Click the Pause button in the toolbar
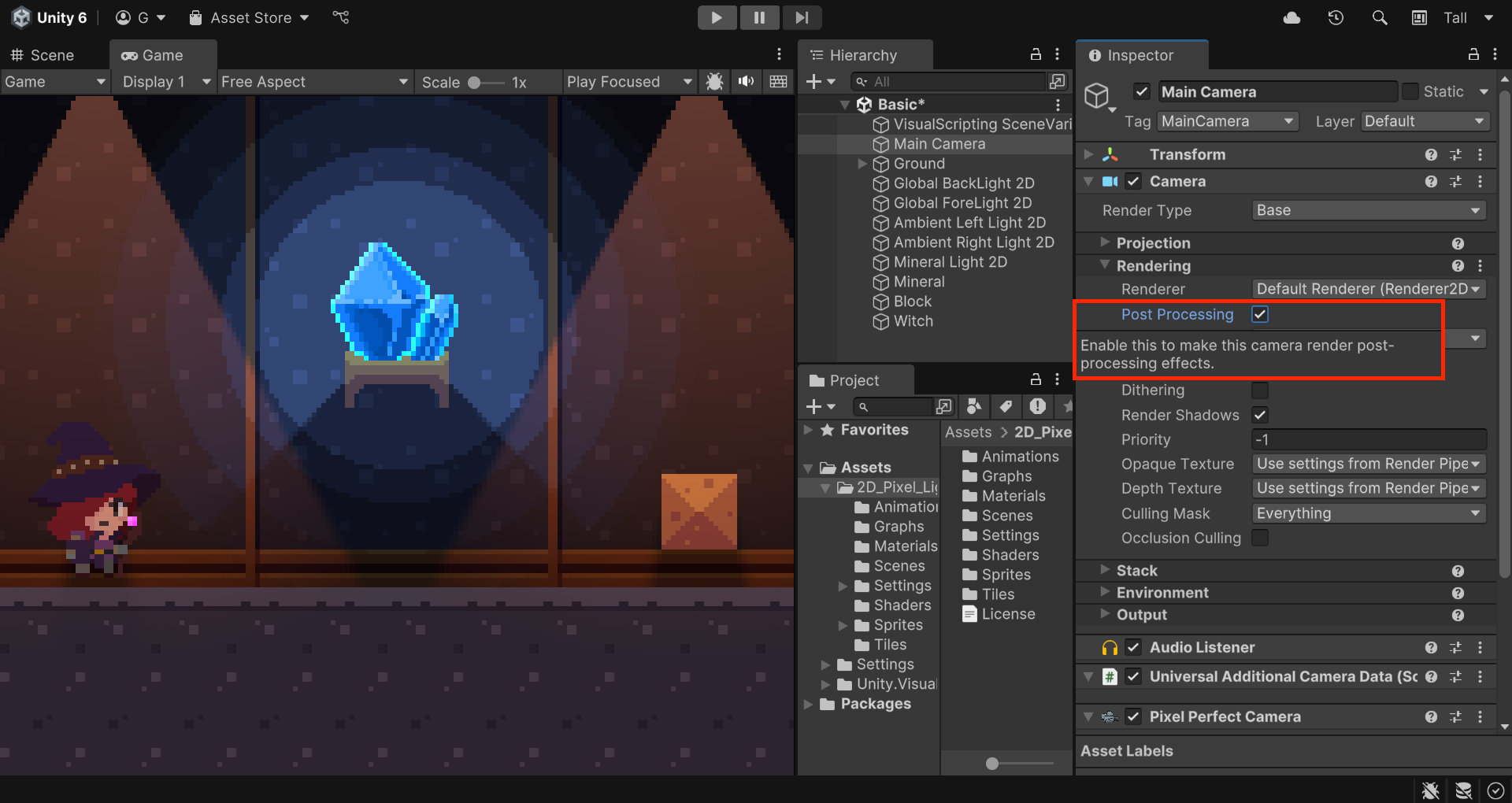 [x=759, y=17]
